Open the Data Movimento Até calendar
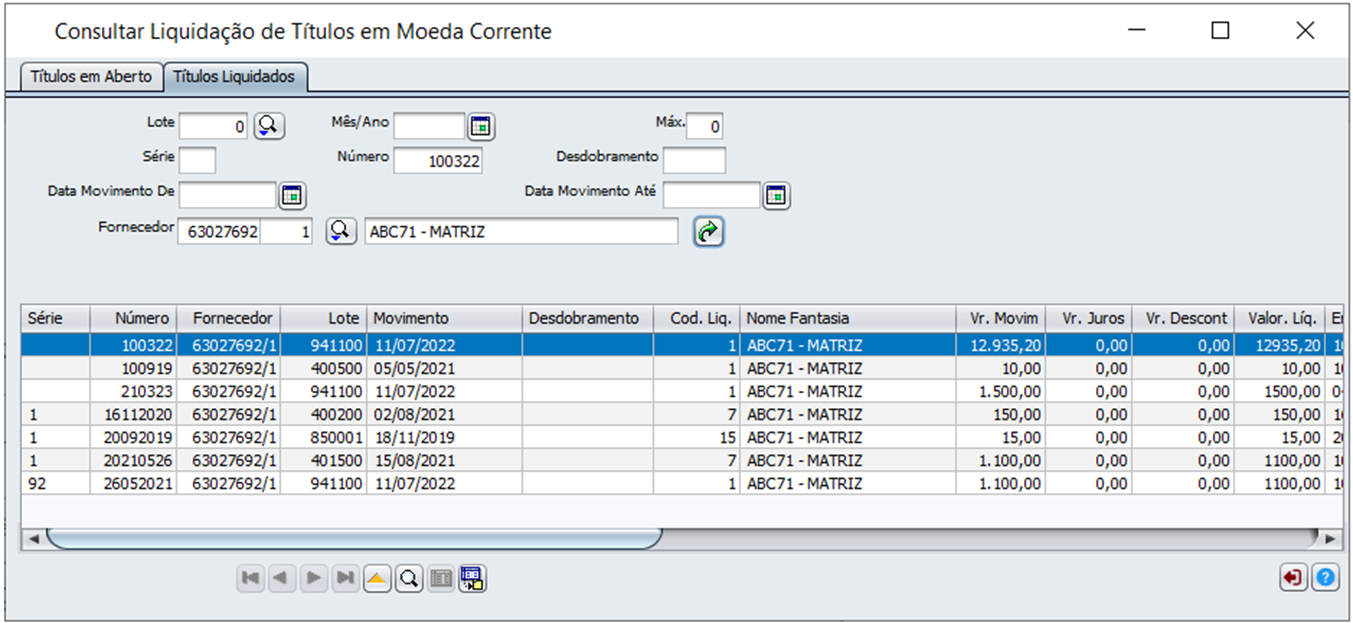This screenshot has width=1353, height=623. click(x=777, y=196)
